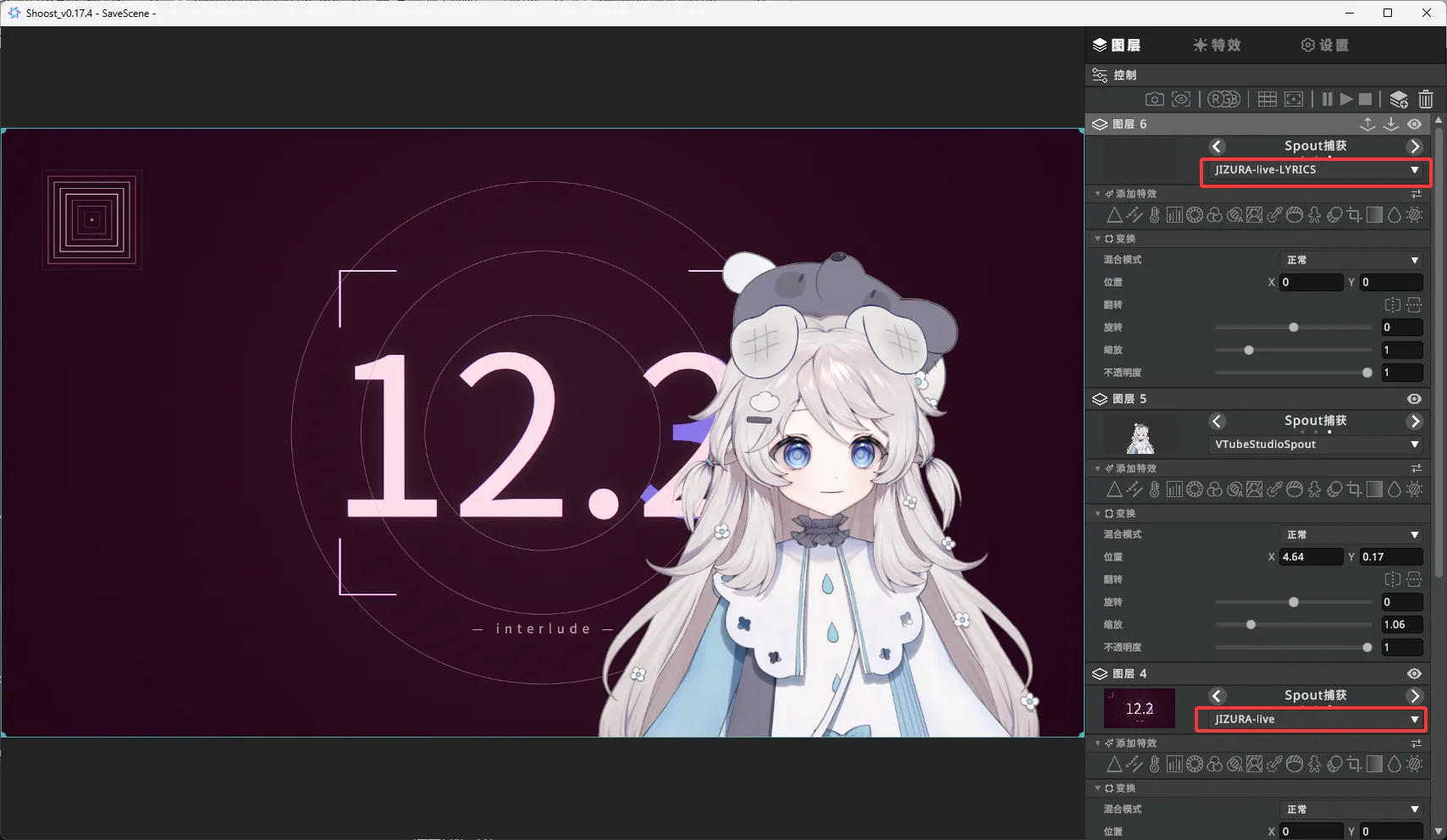This screenshot has height=840, width=1447.
Task: Move 图层 6 up with the up-arrow icon
Action: (1367, 124)
